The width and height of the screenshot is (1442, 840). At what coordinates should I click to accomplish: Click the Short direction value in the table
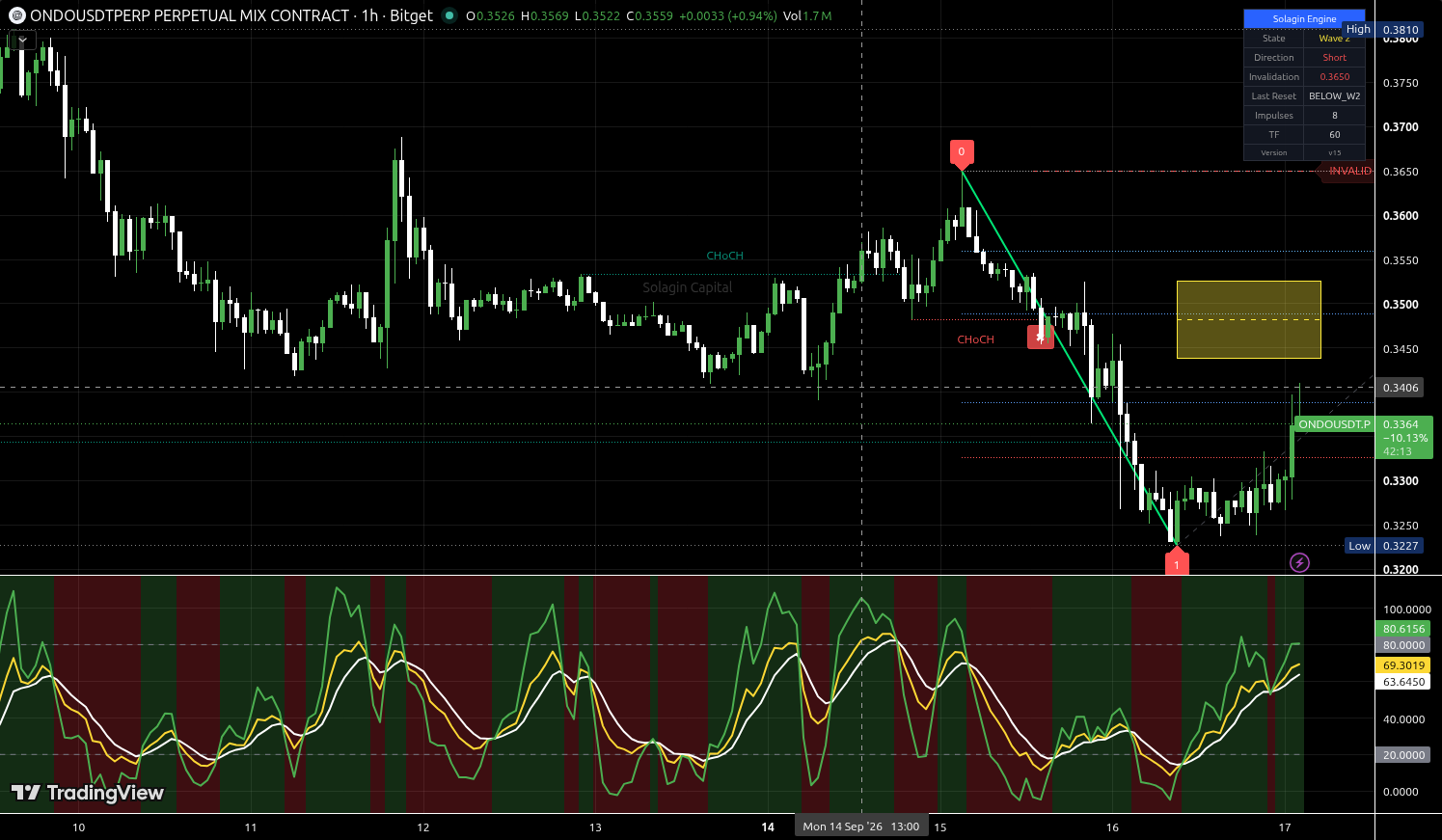(1335, 58)
